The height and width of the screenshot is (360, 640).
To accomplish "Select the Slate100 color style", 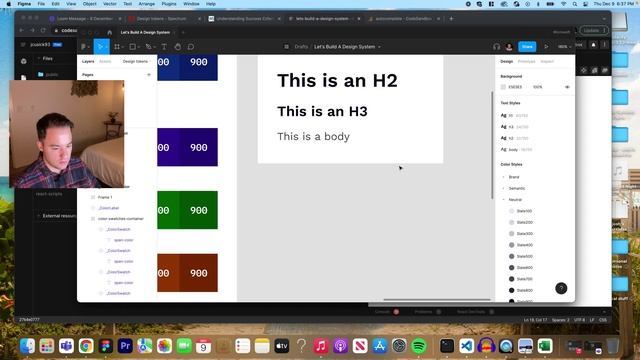I will pyautogui.click(x=520, y=211).
